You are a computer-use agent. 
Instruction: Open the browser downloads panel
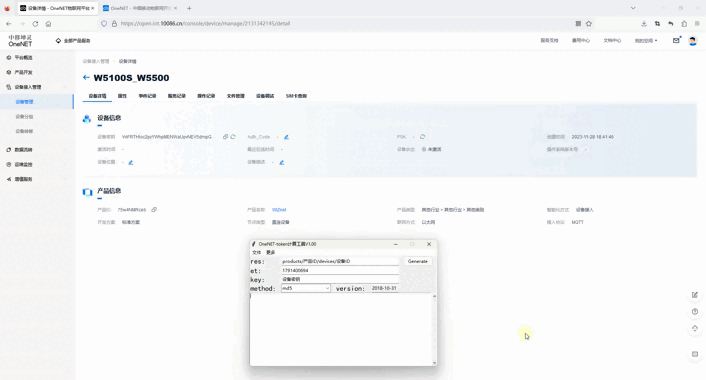(644, 23)
